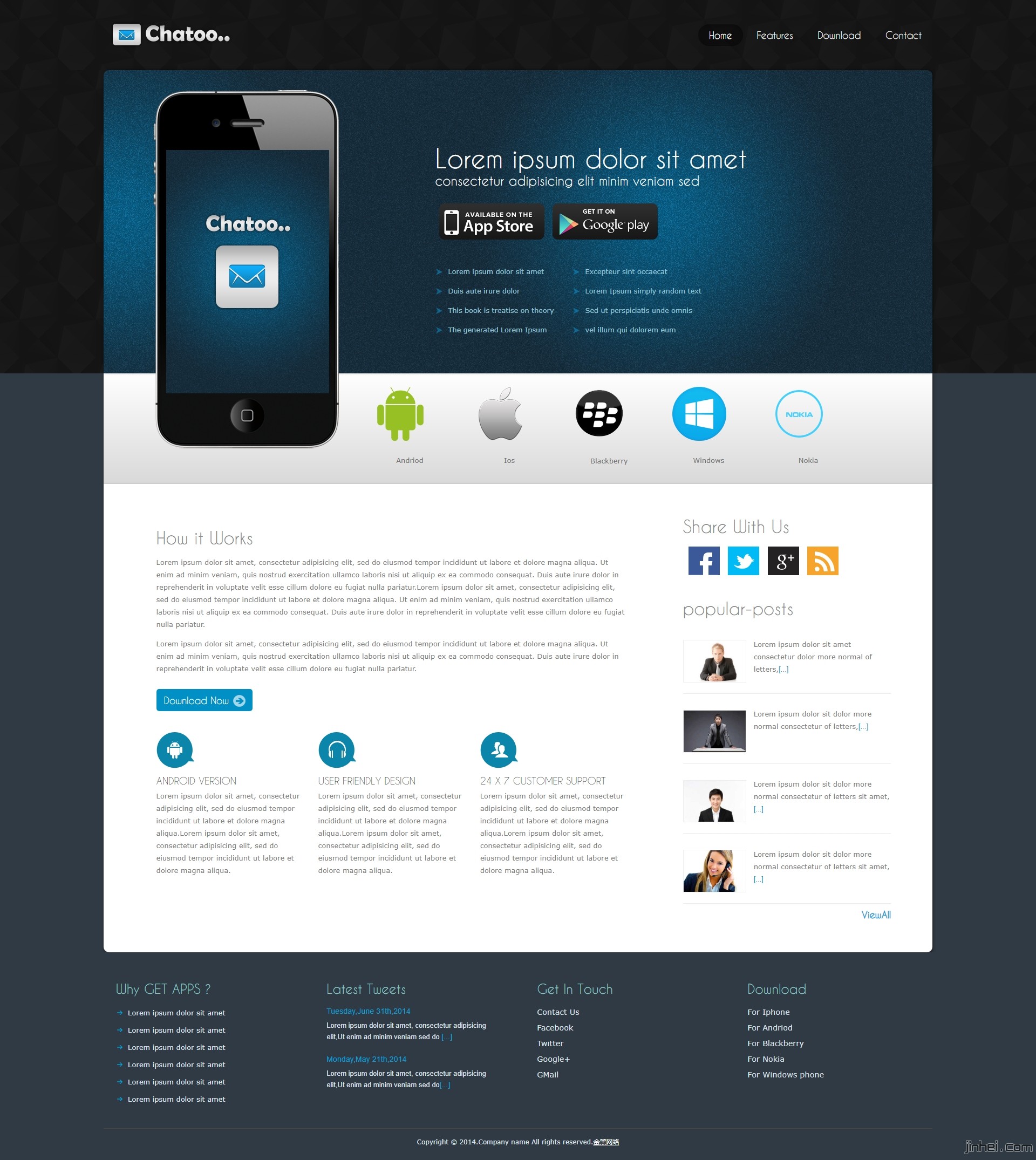Screen dimensions: 1036x1160
Task: Click the Download Now button
Action: [204, 700]
